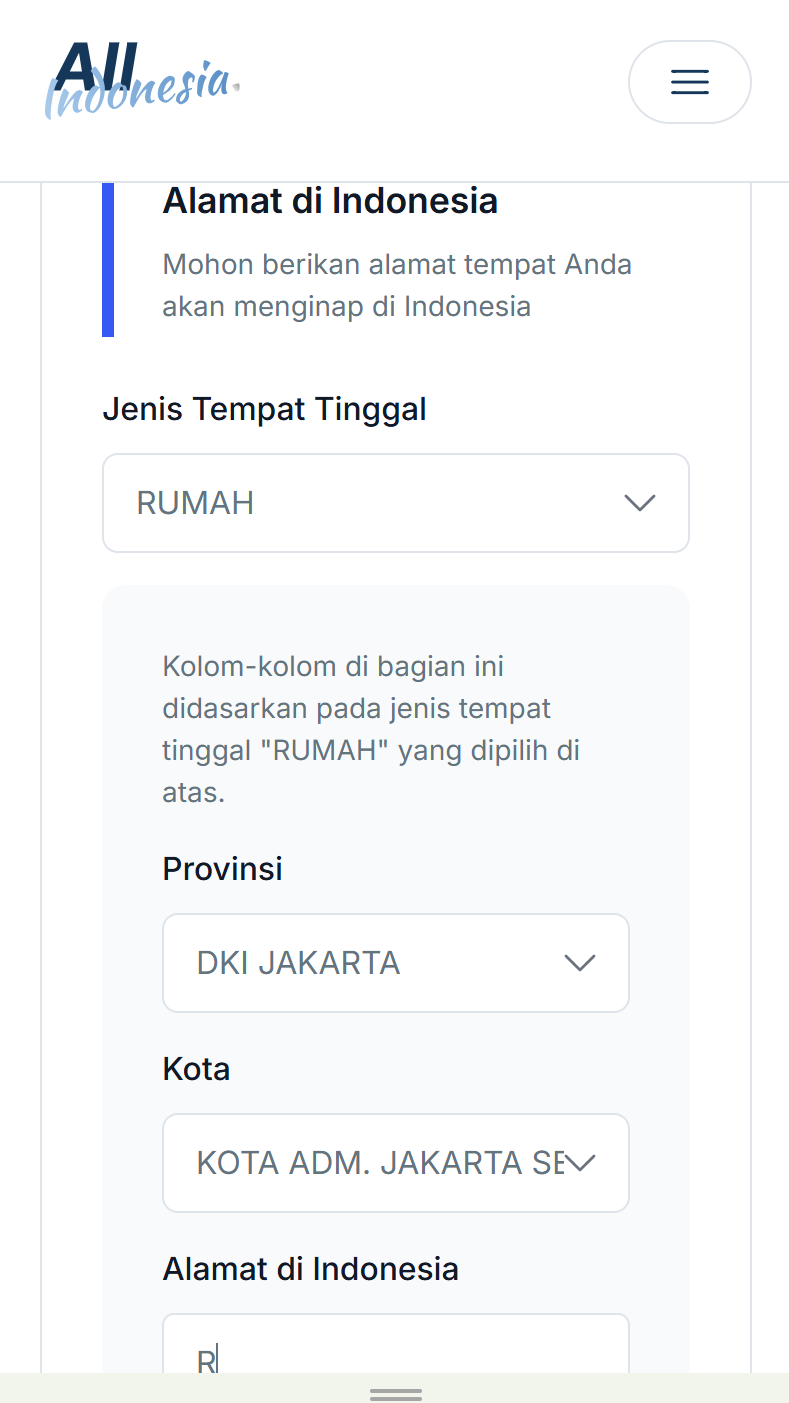Click the blue accent bar beside heading
Image resolution: width=789 pixels, height=1403 pixels.
tap(108, 260)
